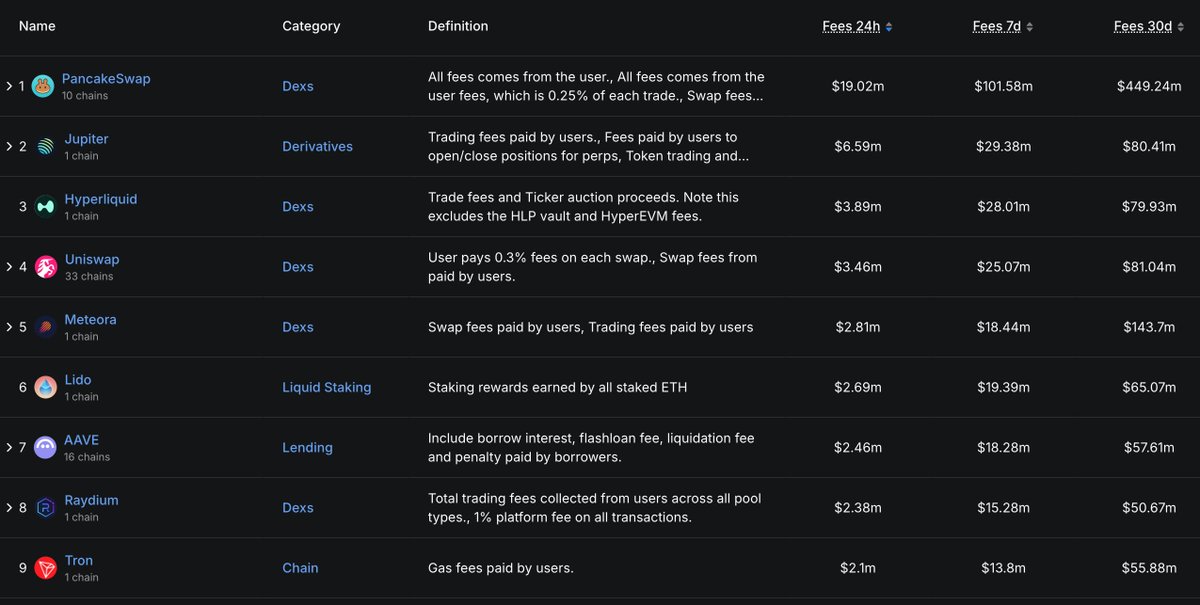Screen dimensions: 1200x605
Task: Open Liquid Staking category link for Lido
Action: coord(327,388)
